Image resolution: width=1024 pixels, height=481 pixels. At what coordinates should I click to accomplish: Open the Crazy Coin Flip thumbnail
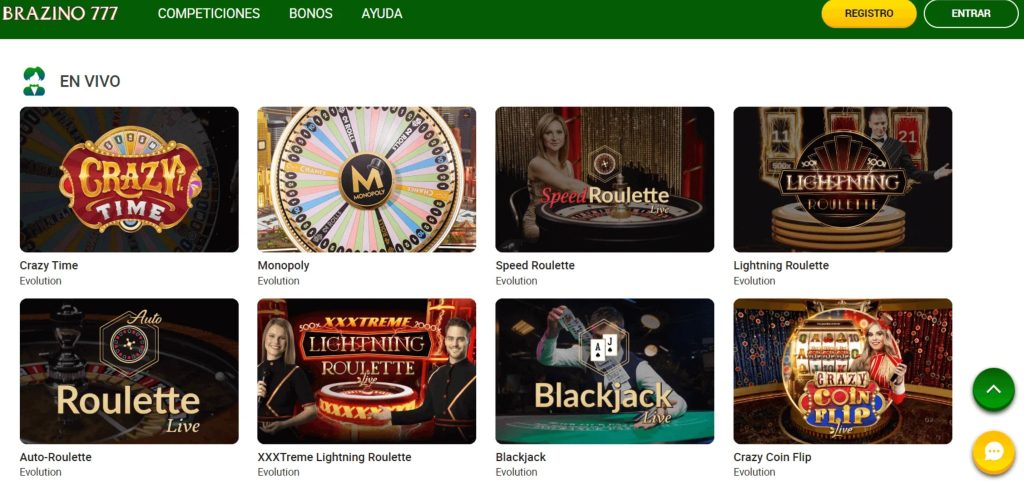coord(843,371)
